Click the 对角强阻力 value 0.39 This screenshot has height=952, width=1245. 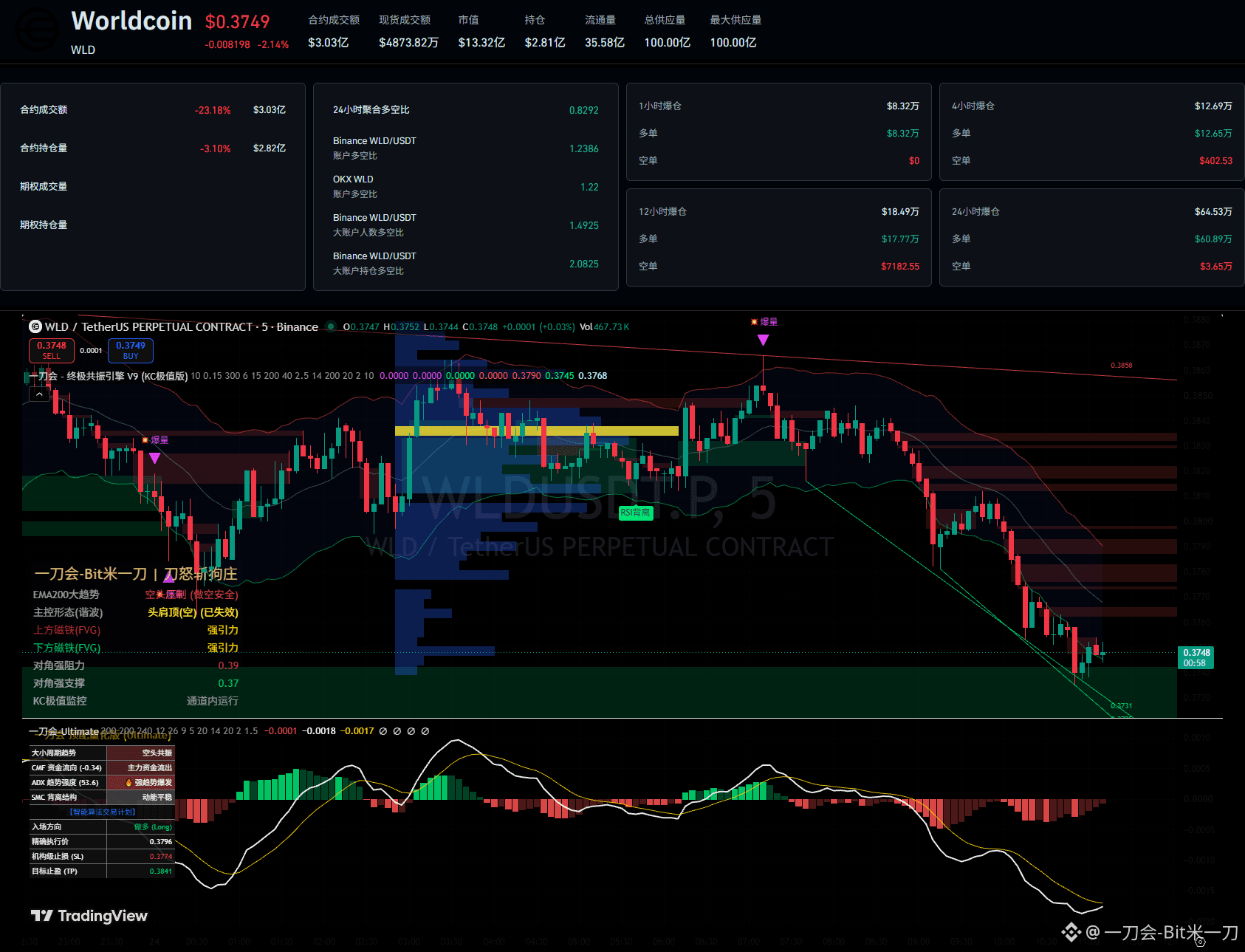click(228, 665)
